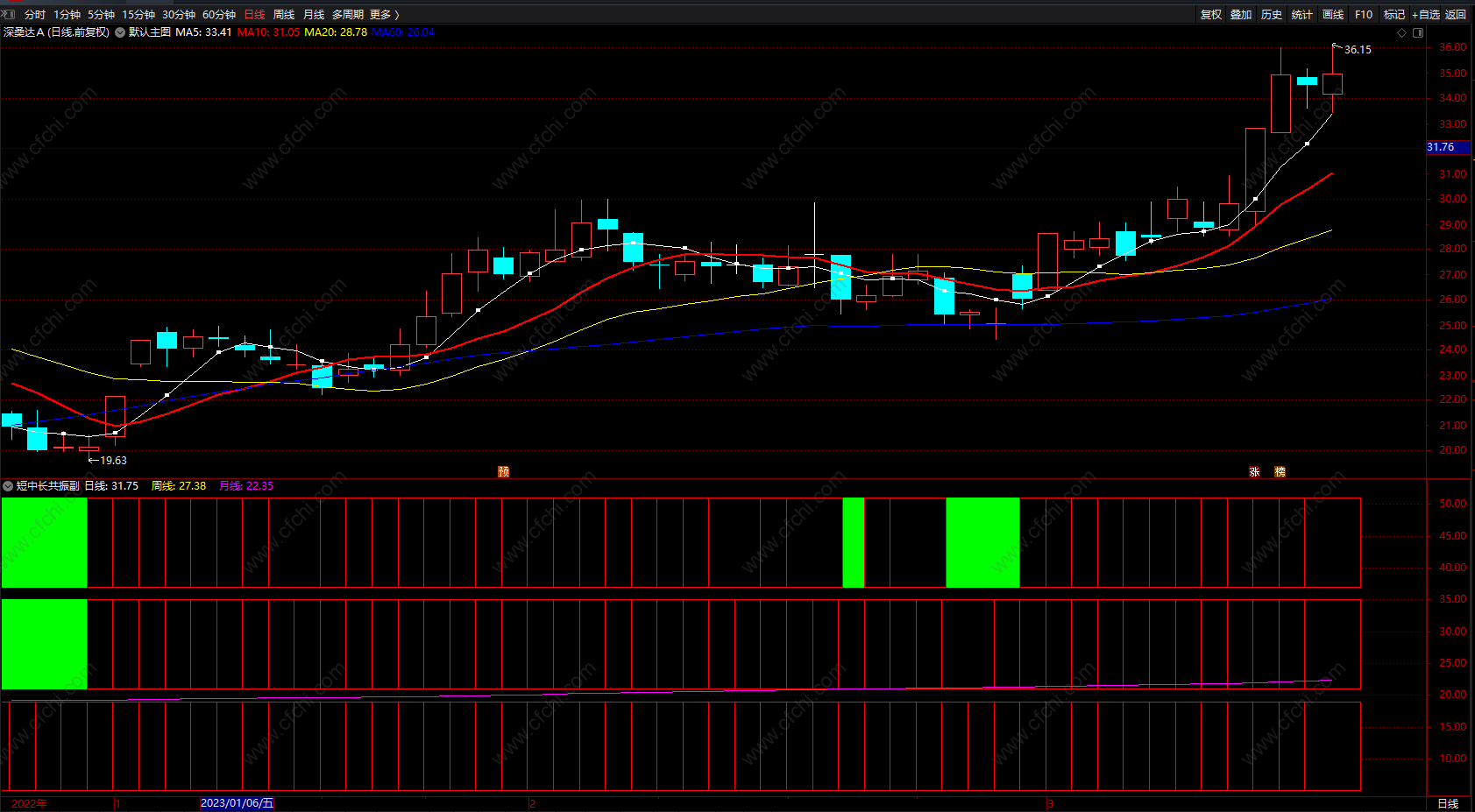The height and width of the screenshot is (812, 1475).
Task: Click the 复权 adjustment button
Action: [x=1211, y=15]
